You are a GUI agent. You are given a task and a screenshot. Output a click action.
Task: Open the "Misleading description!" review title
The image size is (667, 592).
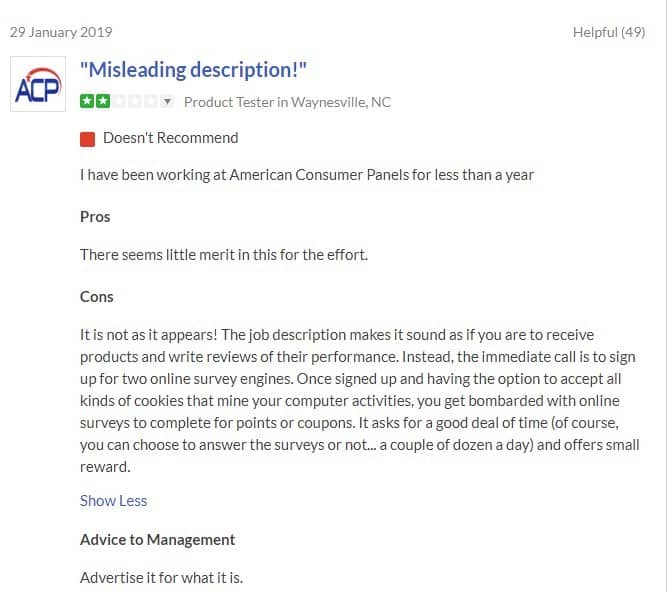coord(193,70)
